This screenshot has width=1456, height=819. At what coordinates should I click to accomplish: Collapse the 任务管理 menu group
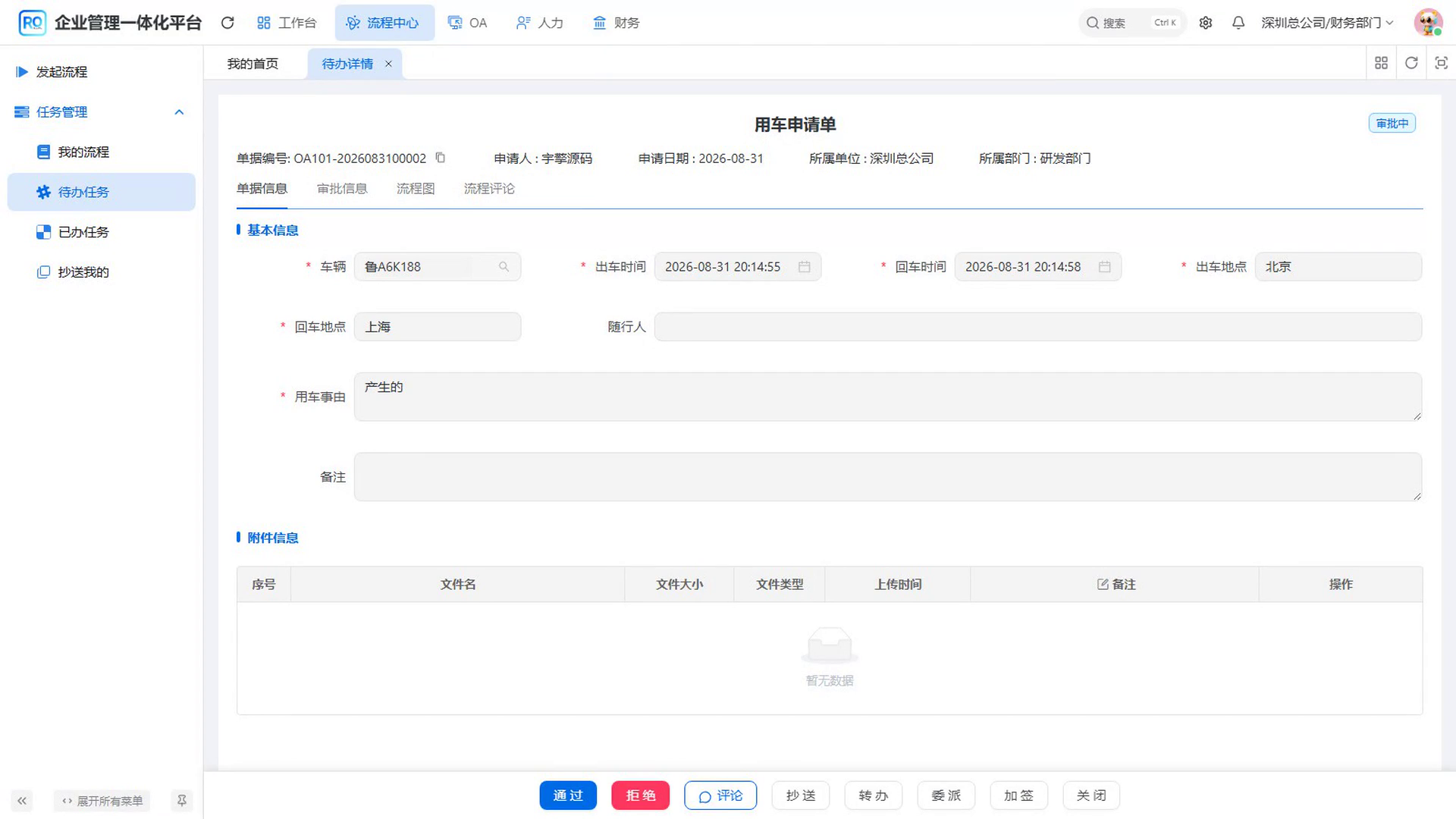(102, 111)
